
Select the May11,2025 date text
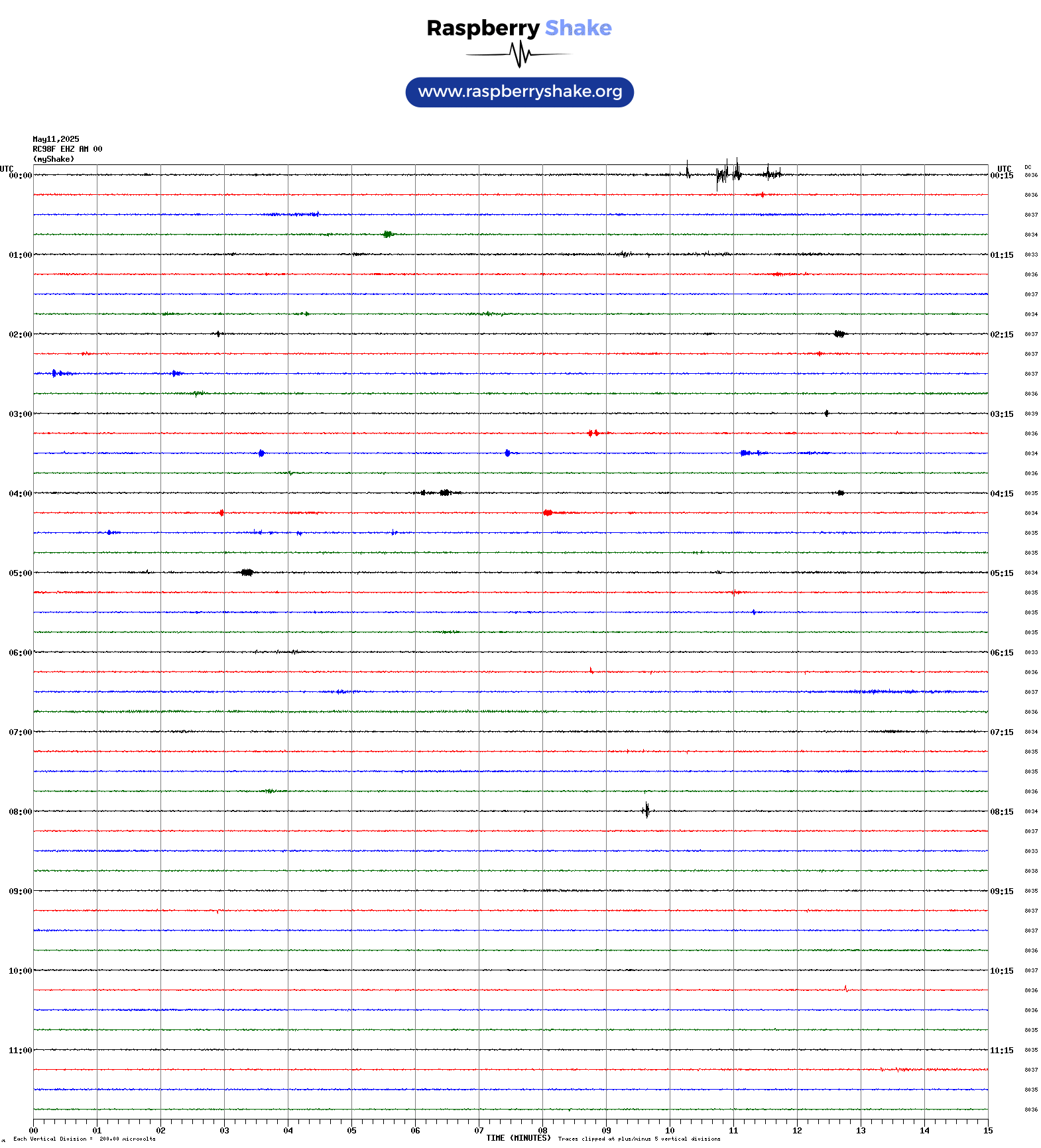point(56,139)
